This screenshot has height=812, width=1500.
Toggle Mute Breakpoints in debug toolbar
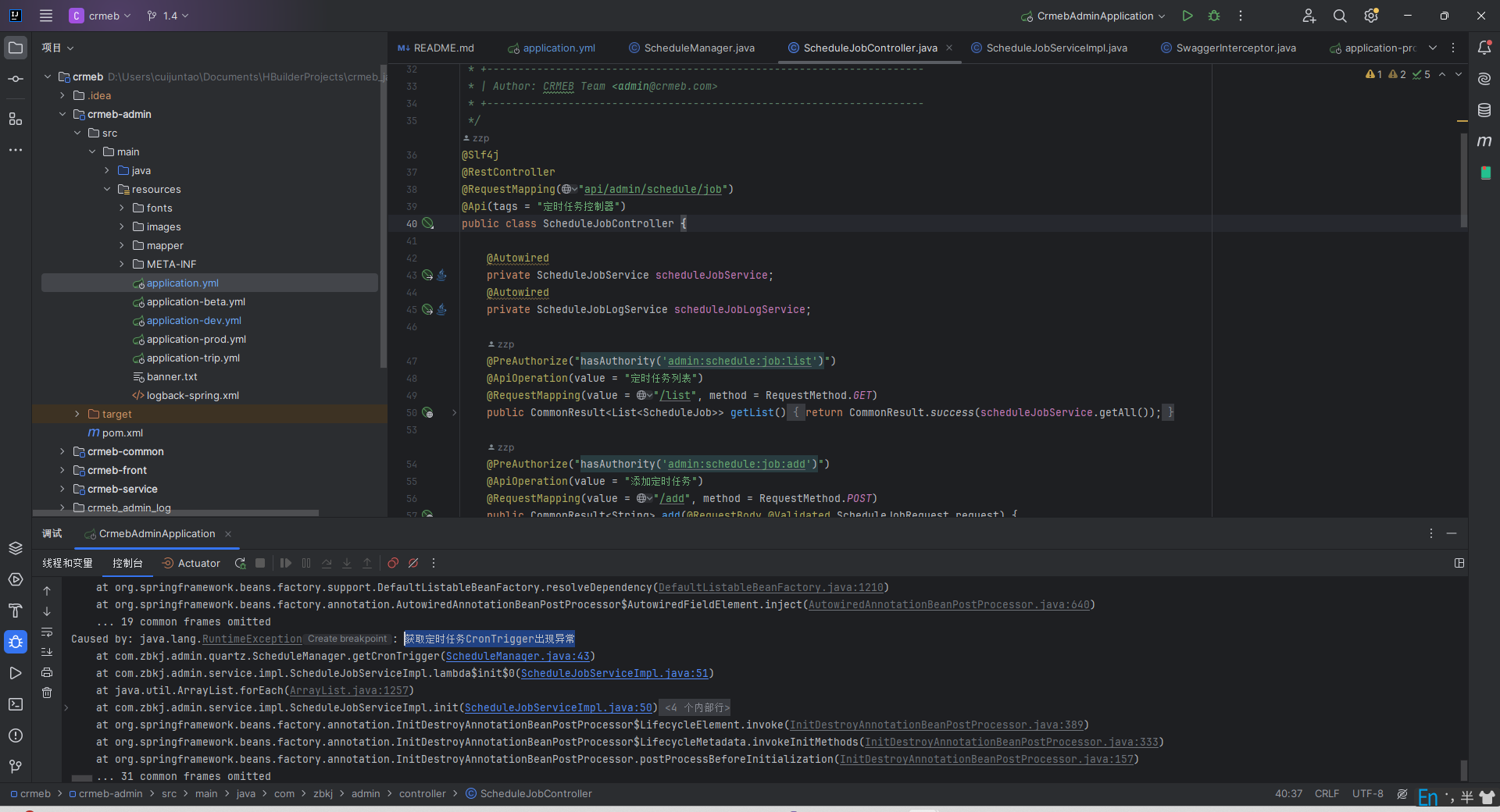pos(413,563)
